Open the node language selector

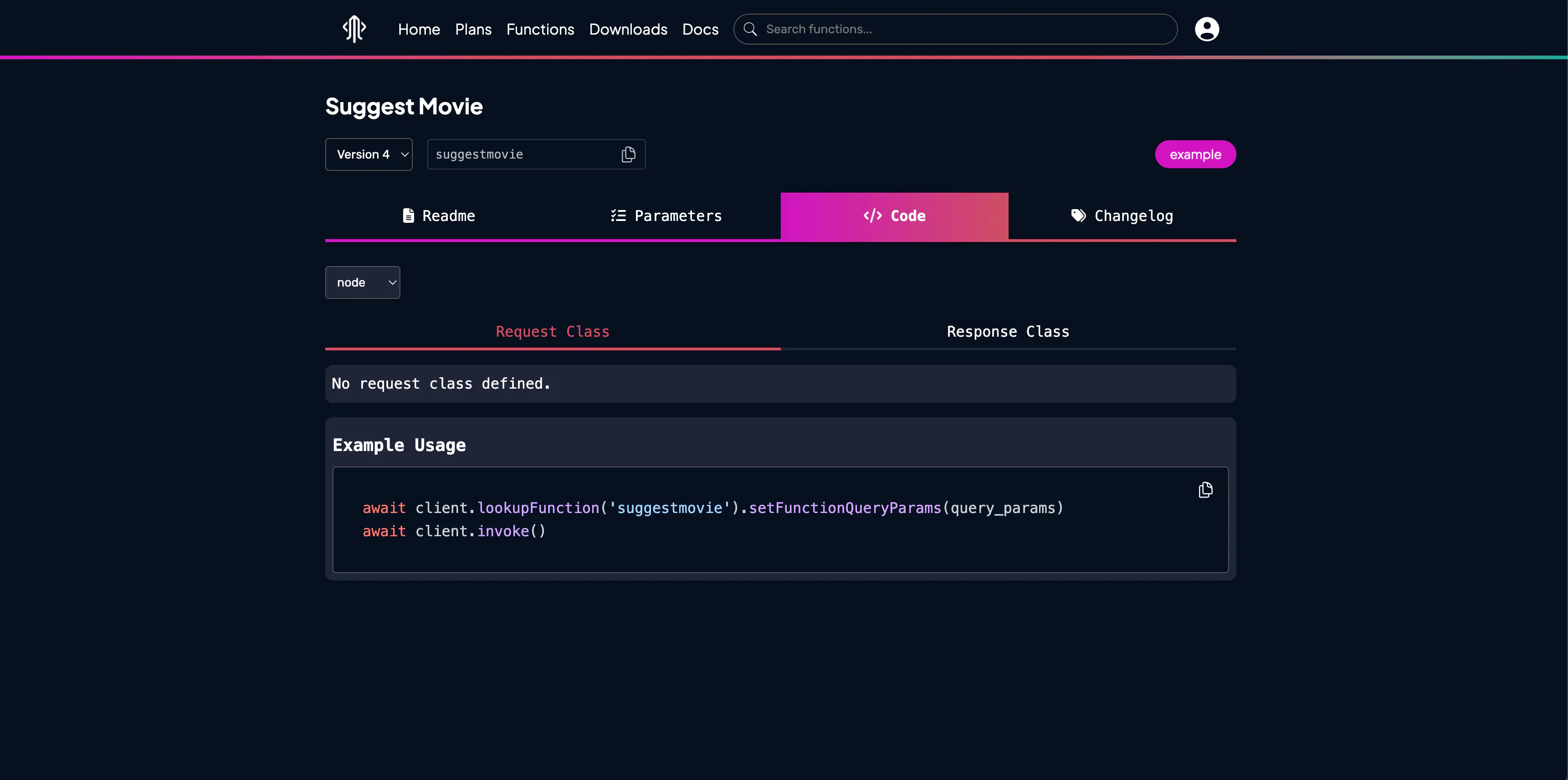(363, 282)
